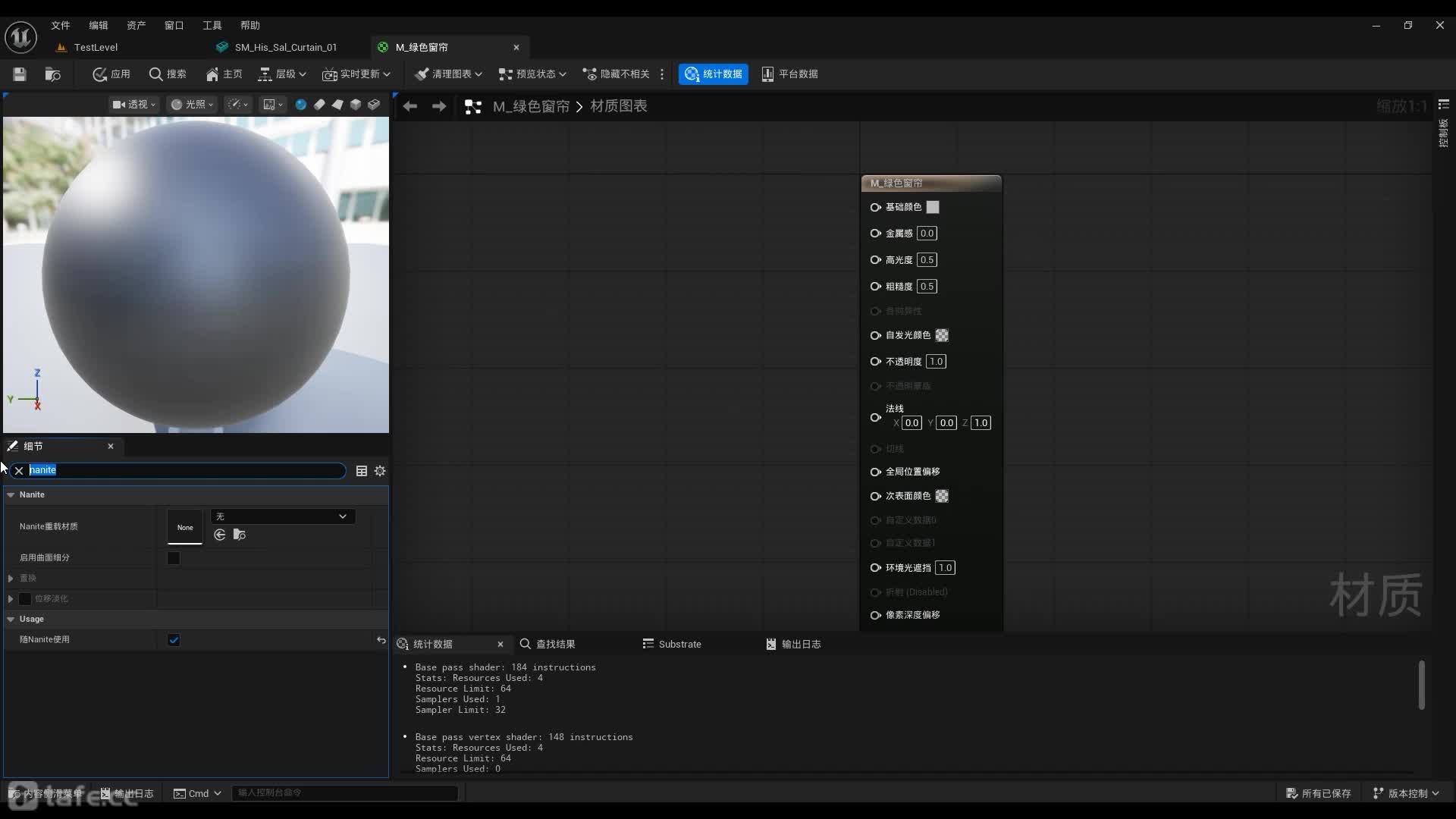Open the 窗口 menu
This screenshot has width=1456, height=819.
coord(174,25)
